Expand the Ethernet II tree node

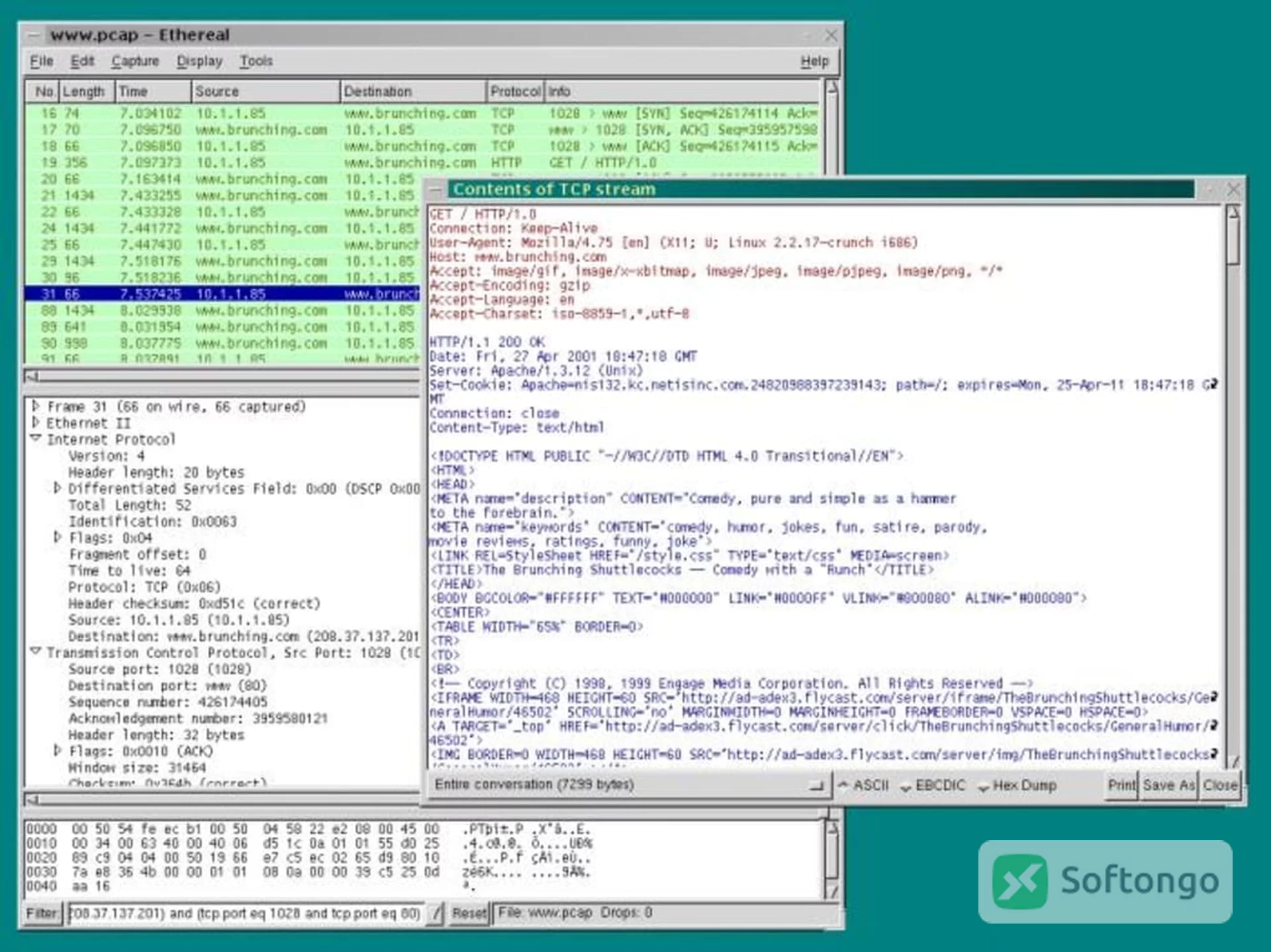tap(36, 422)
